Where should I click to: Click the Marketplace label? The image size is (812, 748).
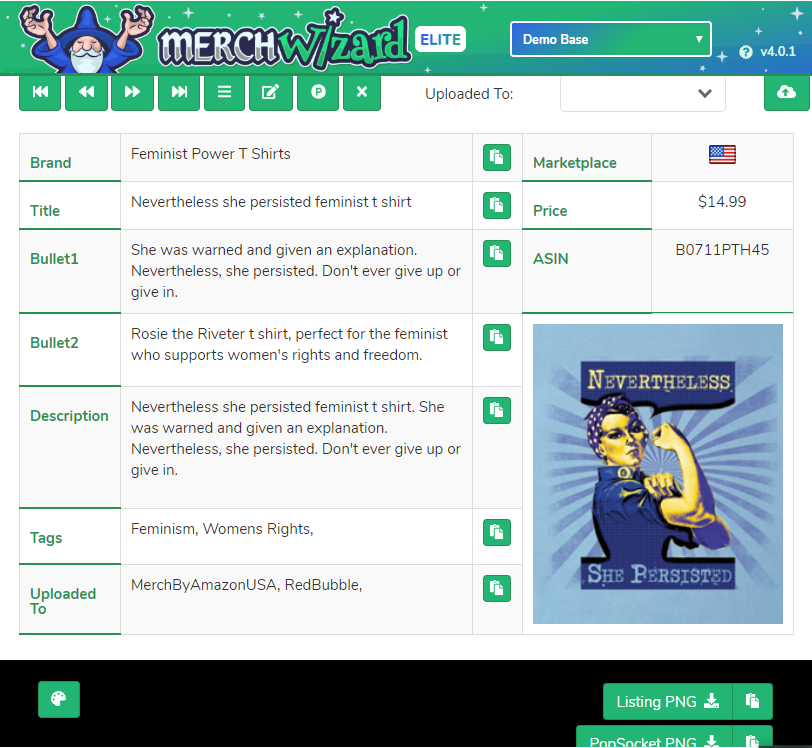(575, 163)
